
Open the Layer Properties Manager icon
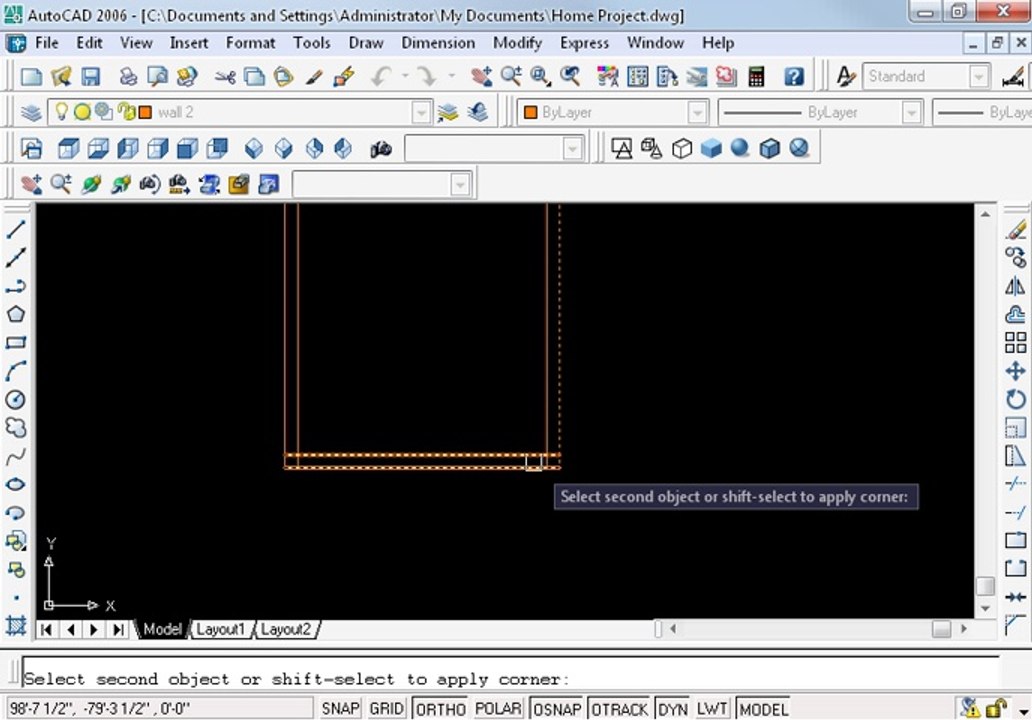[31, 113]
